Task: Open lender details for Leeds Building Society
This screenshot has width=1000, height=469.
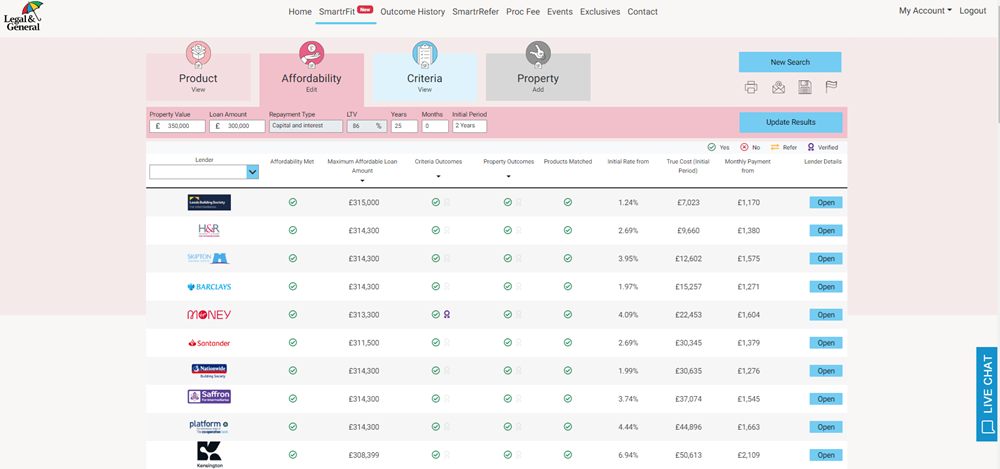Action: [x=826, y=202]
